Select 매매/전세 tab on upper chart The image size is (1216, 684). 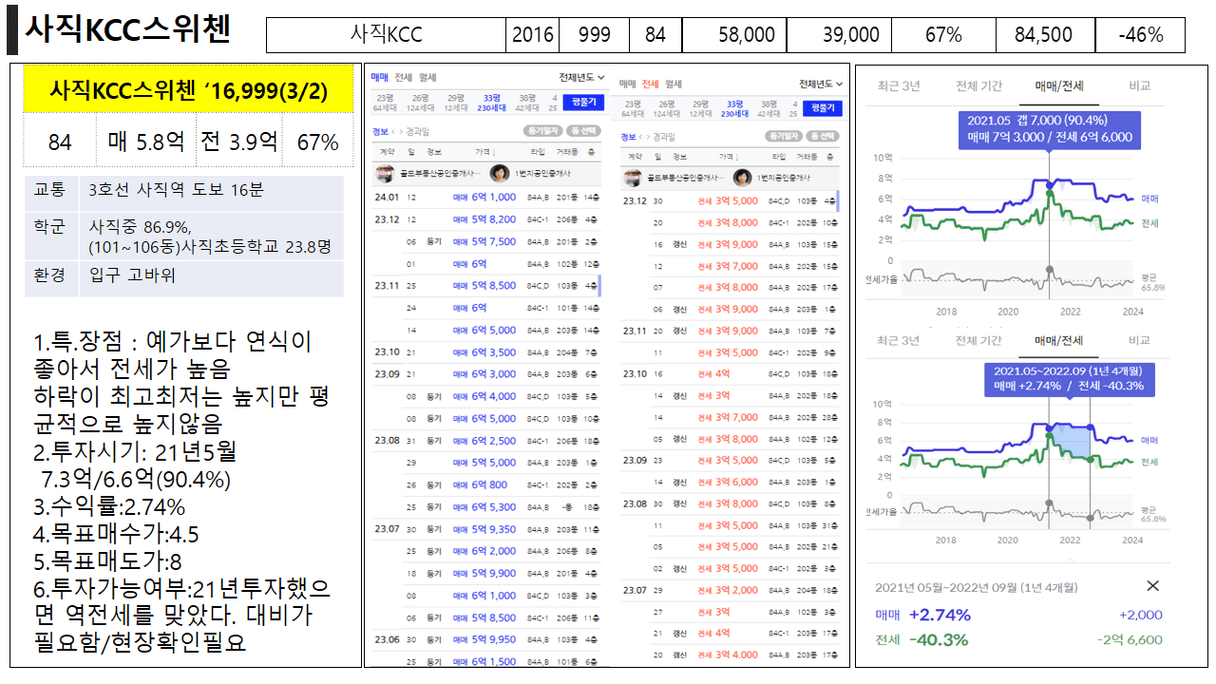1059,86
